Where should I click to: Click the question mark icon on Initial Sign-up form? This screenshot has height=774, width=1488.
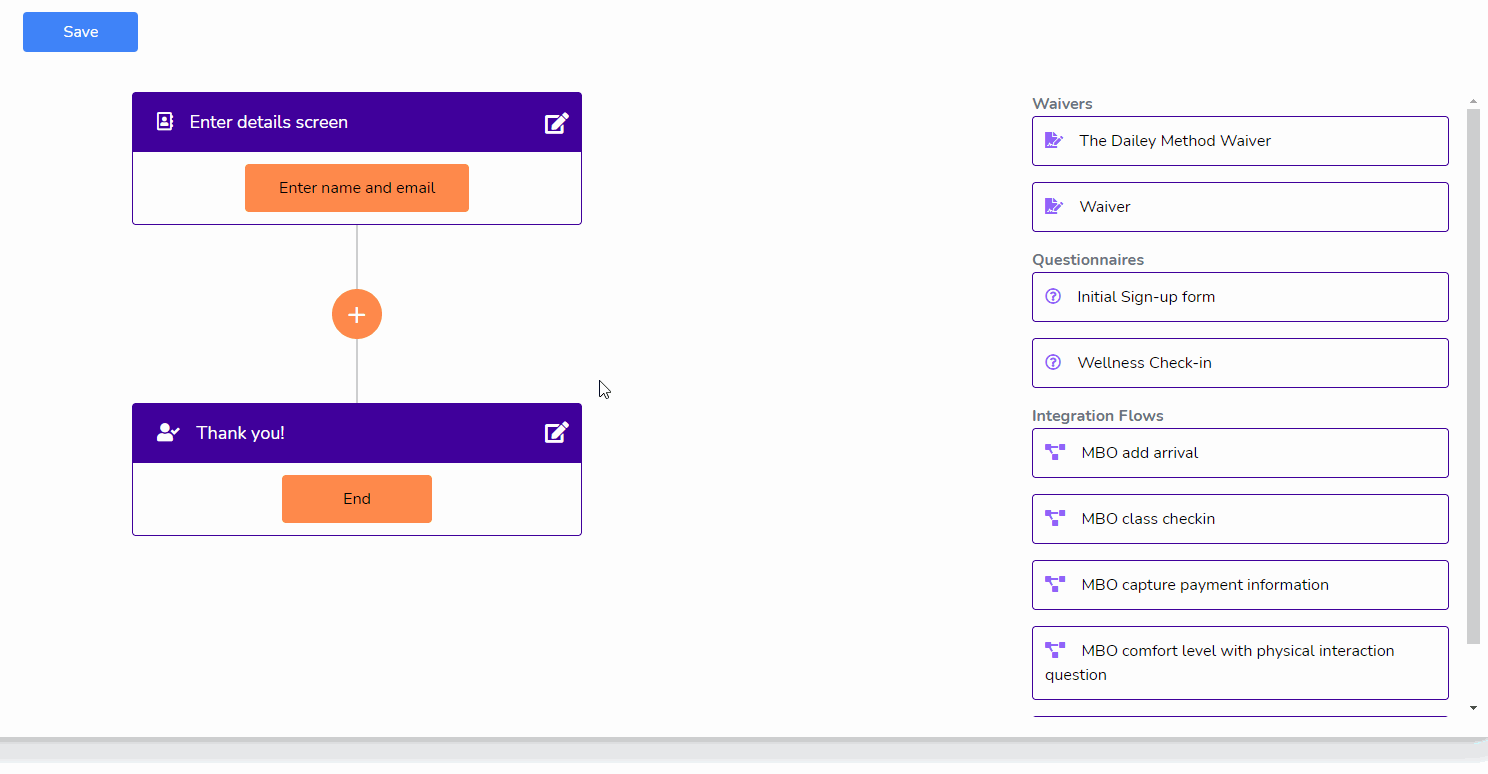tap(1053, 297)
